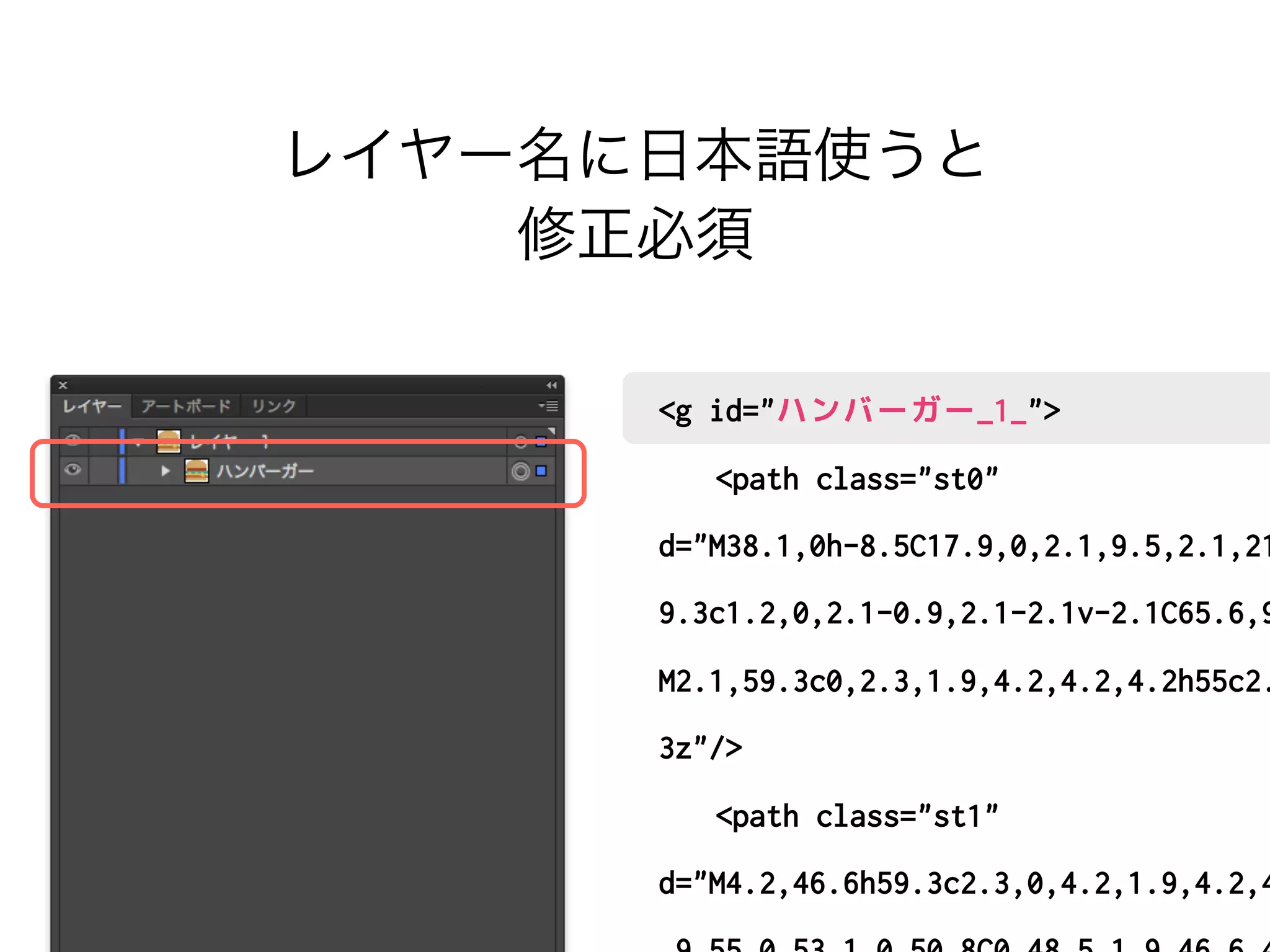Click the target circle of レイヤー 1
1270x952 pixels.
click(520, 441)
